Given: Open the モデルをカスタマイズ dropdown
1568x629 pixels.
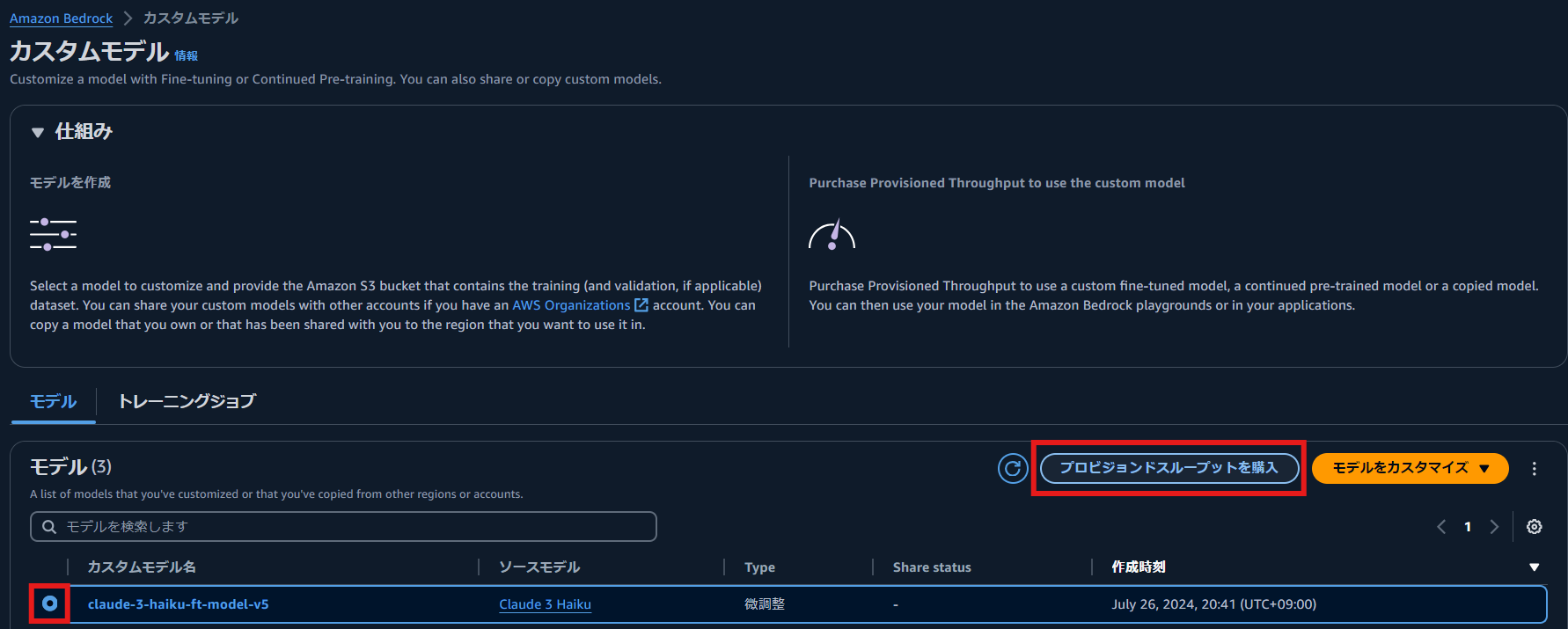Looking at the screenshot, I should tap(1410, 468).
